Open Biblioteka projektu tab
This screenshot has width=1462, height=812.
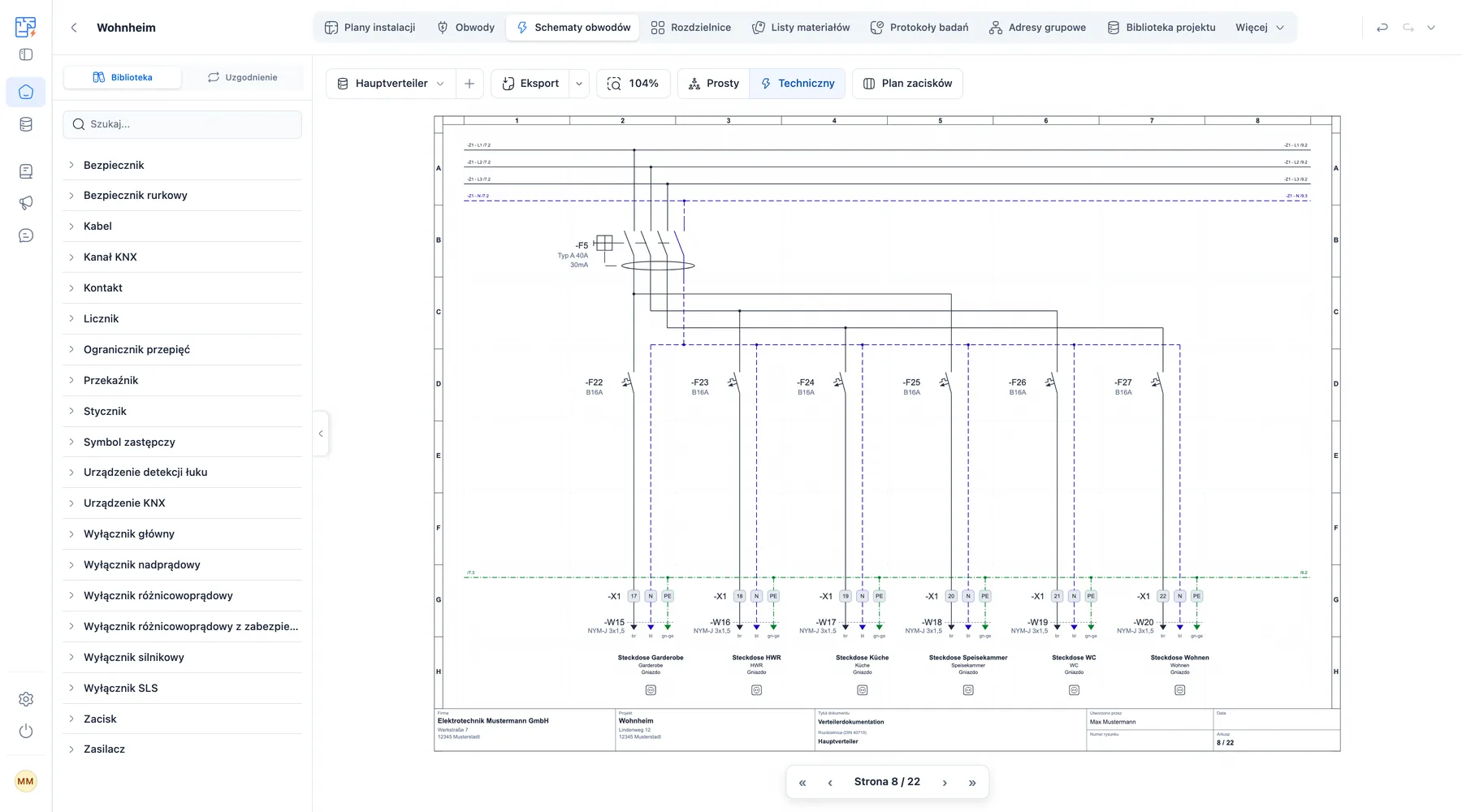pos(1161,28)
